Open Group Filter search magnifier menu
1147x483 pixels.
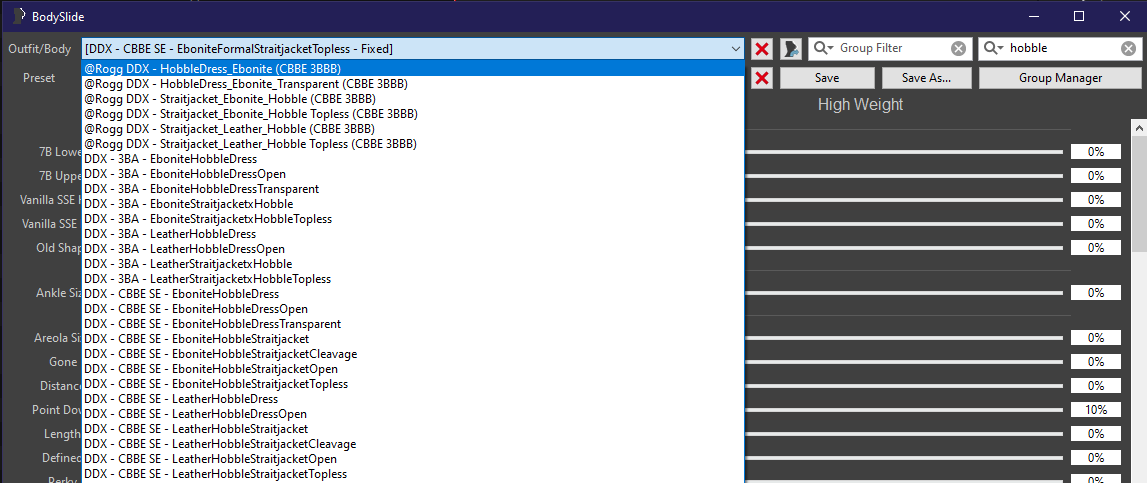pos(824,48)
